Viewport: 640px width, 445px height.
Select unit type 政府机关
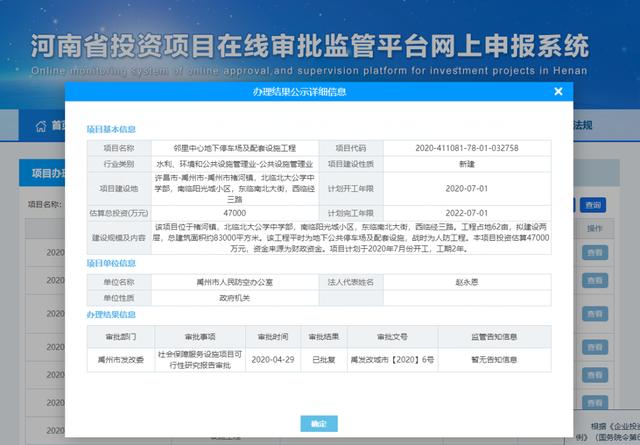coord(235,298)
